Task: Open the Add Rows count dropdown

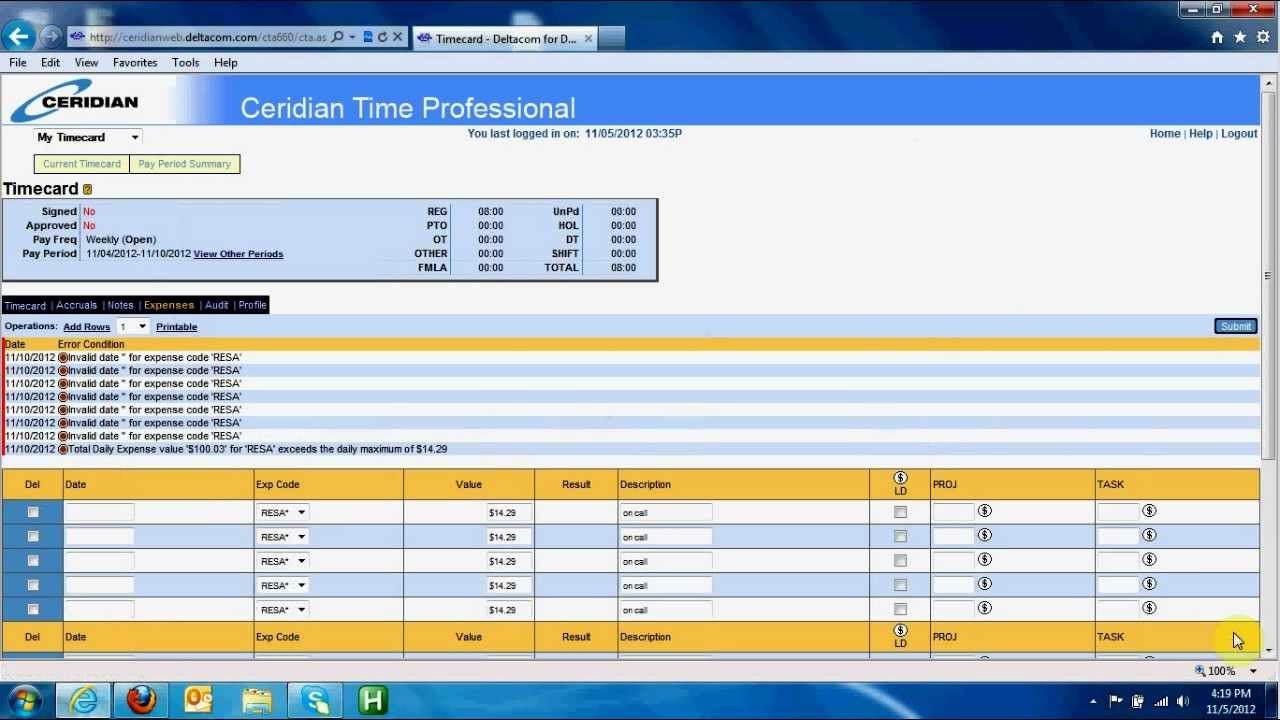Action: [132, 327]
